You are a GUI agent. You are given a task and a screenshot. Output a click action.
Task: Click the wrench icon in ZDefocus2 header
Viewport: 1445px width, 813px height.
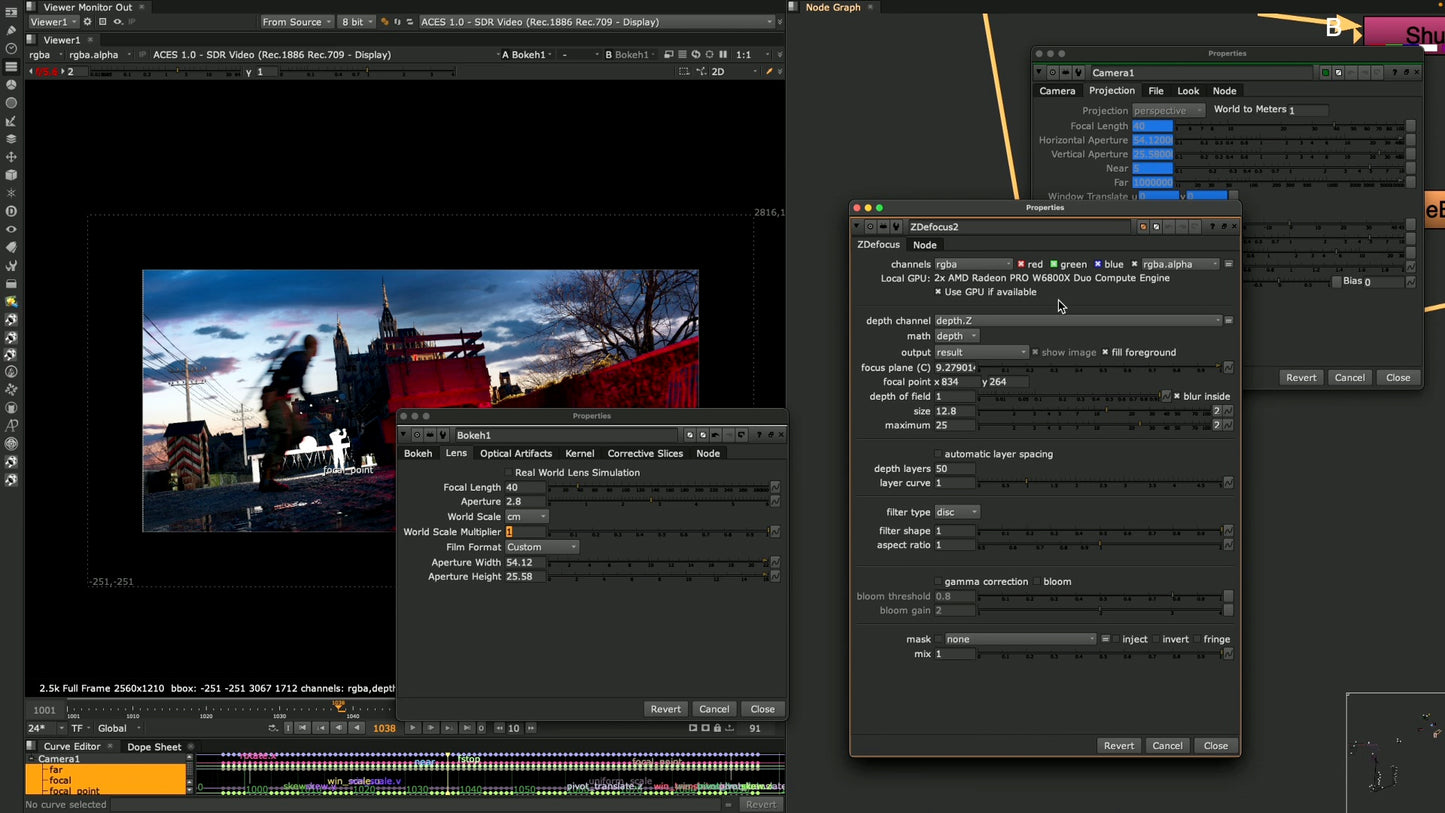point(896,227)
